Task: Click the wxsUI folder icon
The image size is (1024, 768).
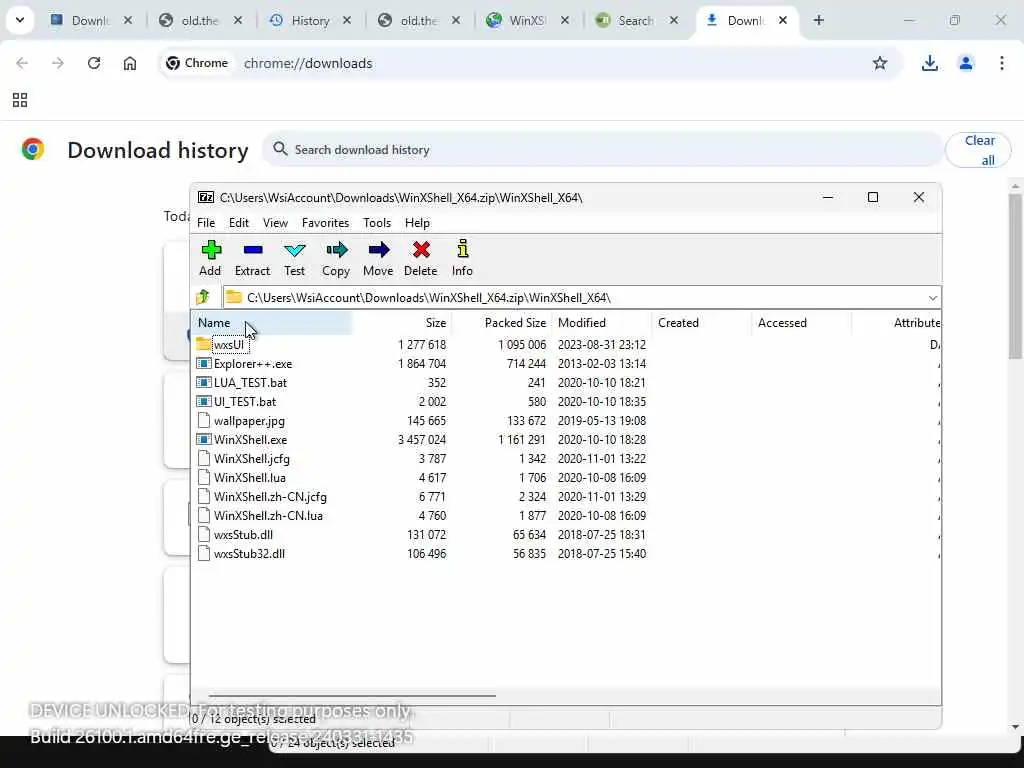Action: (x=203, y=344)
